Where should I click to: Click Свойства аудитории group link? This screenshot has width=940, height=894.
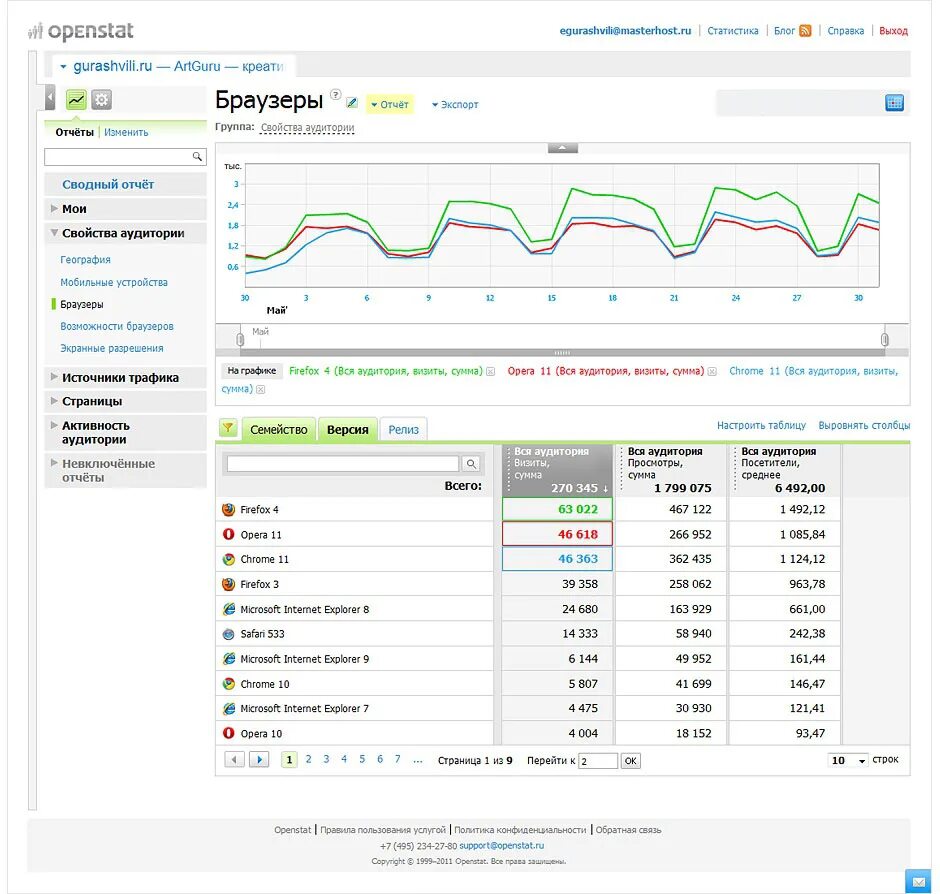[x=308, y=128]
